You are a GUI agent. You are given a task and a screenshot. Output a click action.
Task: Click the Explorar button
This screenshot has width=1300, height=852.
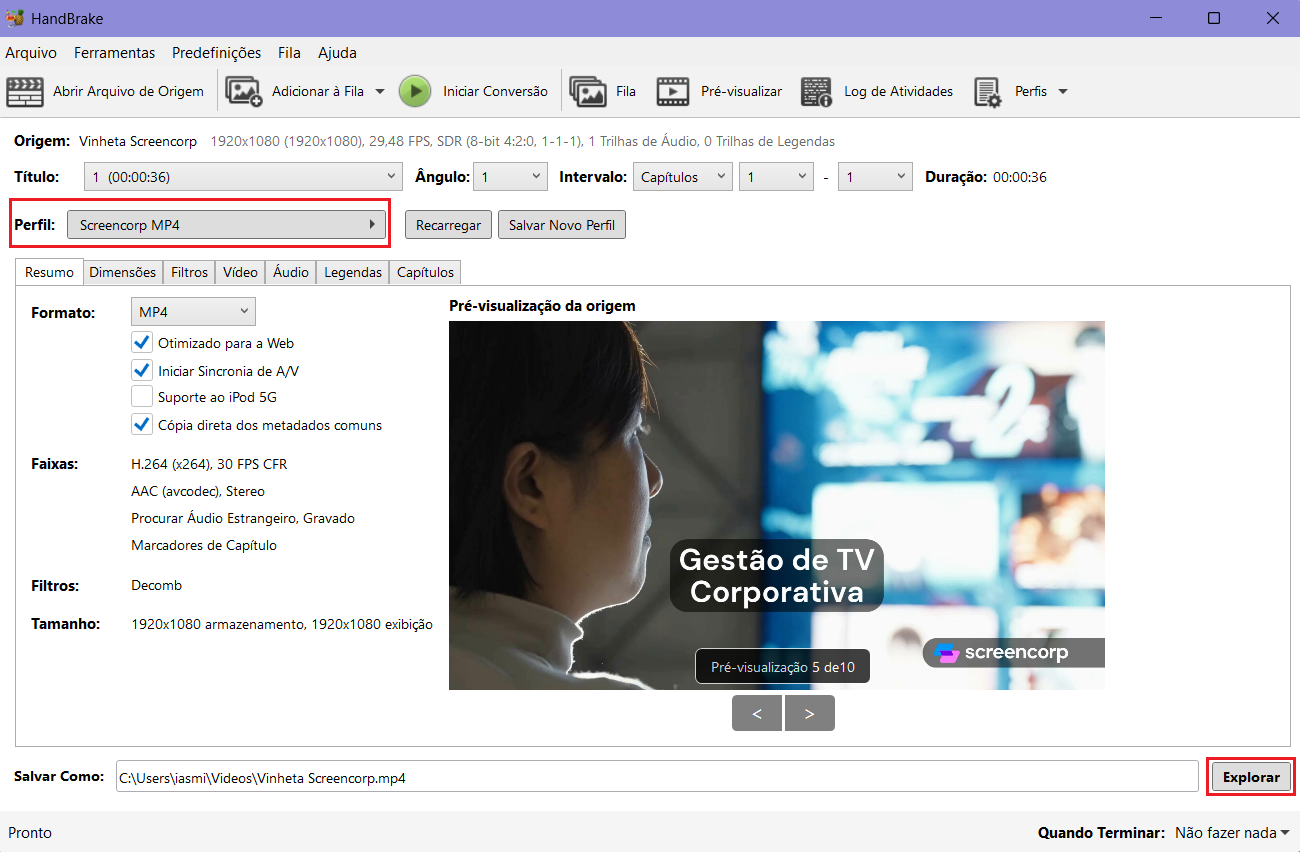click(x=1251, y=777)
